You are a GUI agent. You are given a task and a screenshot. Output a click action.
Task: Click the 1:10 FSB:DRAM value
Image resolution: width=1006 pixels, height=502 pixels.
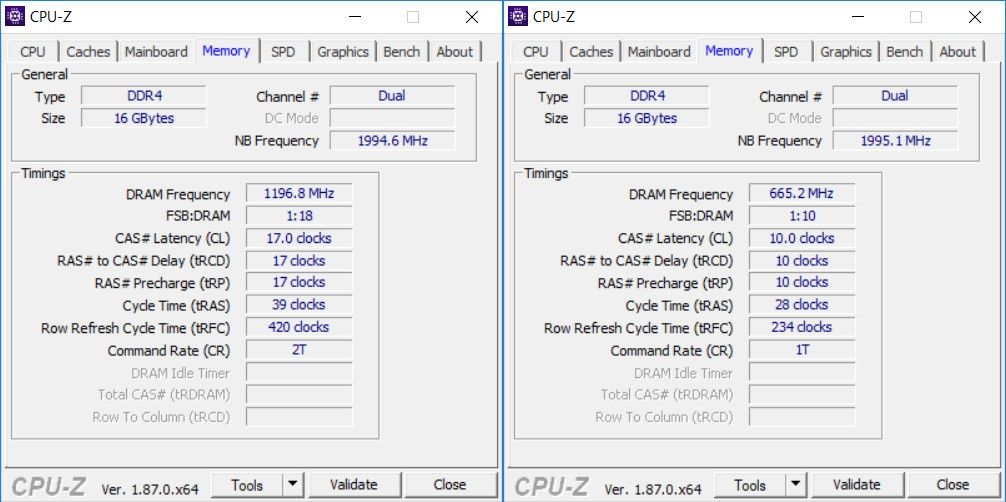(802, 216)
